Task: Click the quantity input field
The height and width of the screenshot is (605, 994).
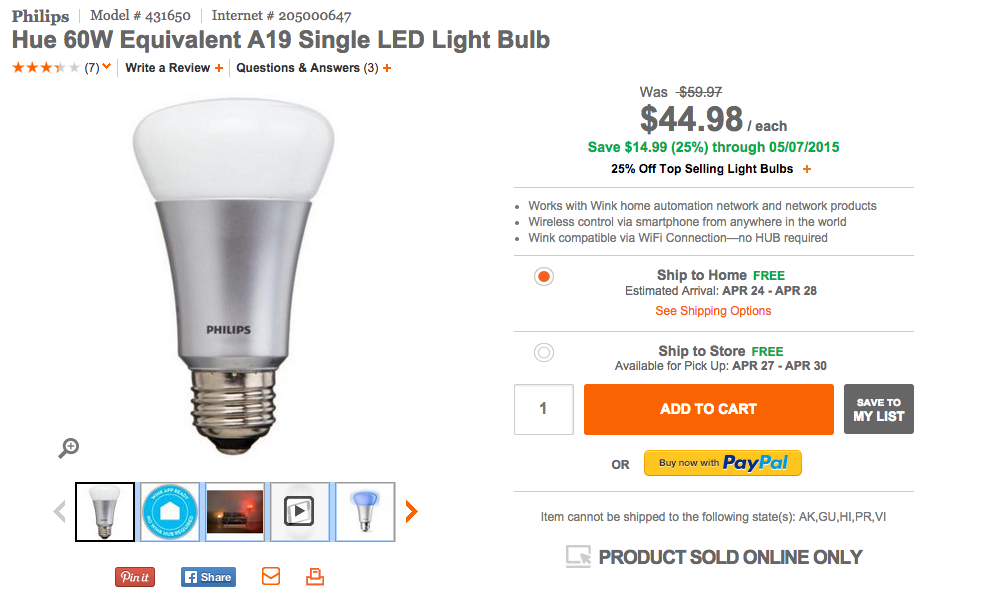Action: pyautogui.click(x=543, y=409)
